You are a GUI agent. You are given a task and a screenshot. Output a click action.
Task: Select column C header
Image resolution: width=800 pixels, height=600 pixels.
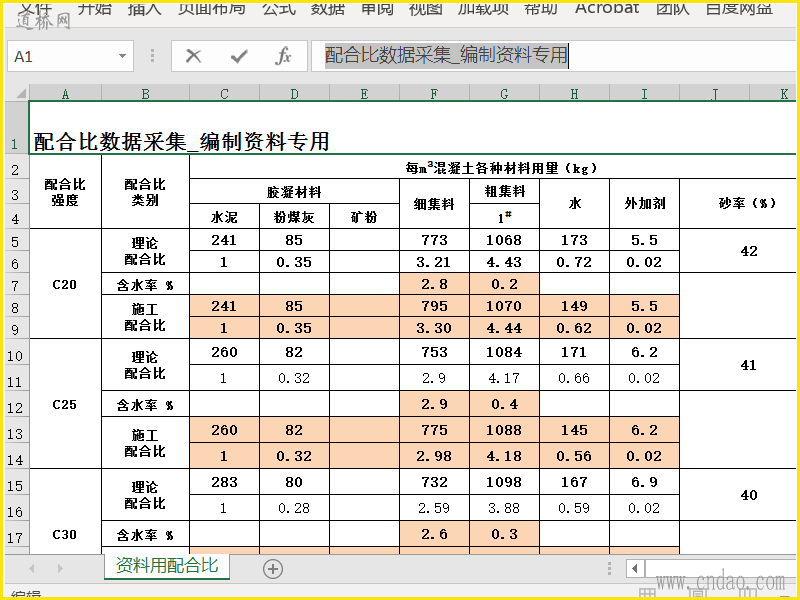click(224, 93)
